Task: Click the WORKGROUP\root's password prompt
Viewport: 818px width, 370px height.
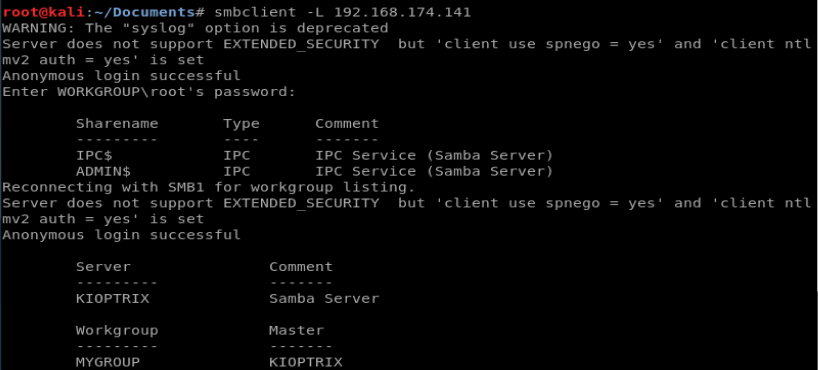Action: [x=149, y=92]
